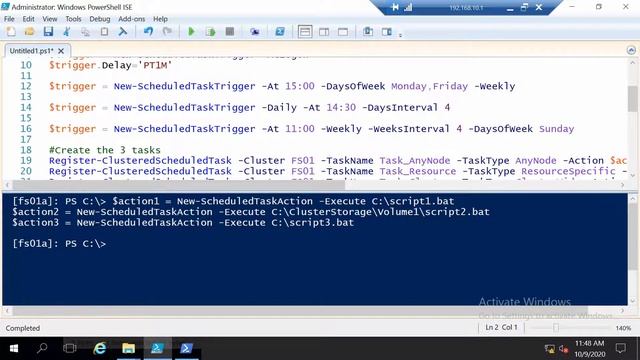Redo the last edit
Image resolution: width=640 pixels, height=360 pixels.
(x=167, y=31)
